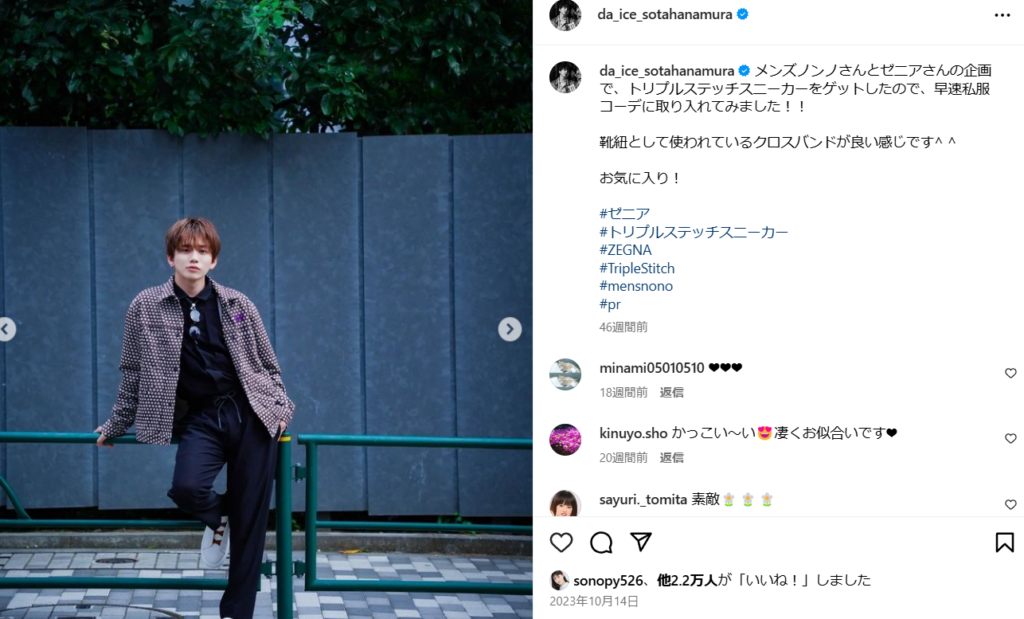Like minami05010510's comment
Image resolution: width=1024 pixels, height=619 pixels.
[x=1010, y=373]
